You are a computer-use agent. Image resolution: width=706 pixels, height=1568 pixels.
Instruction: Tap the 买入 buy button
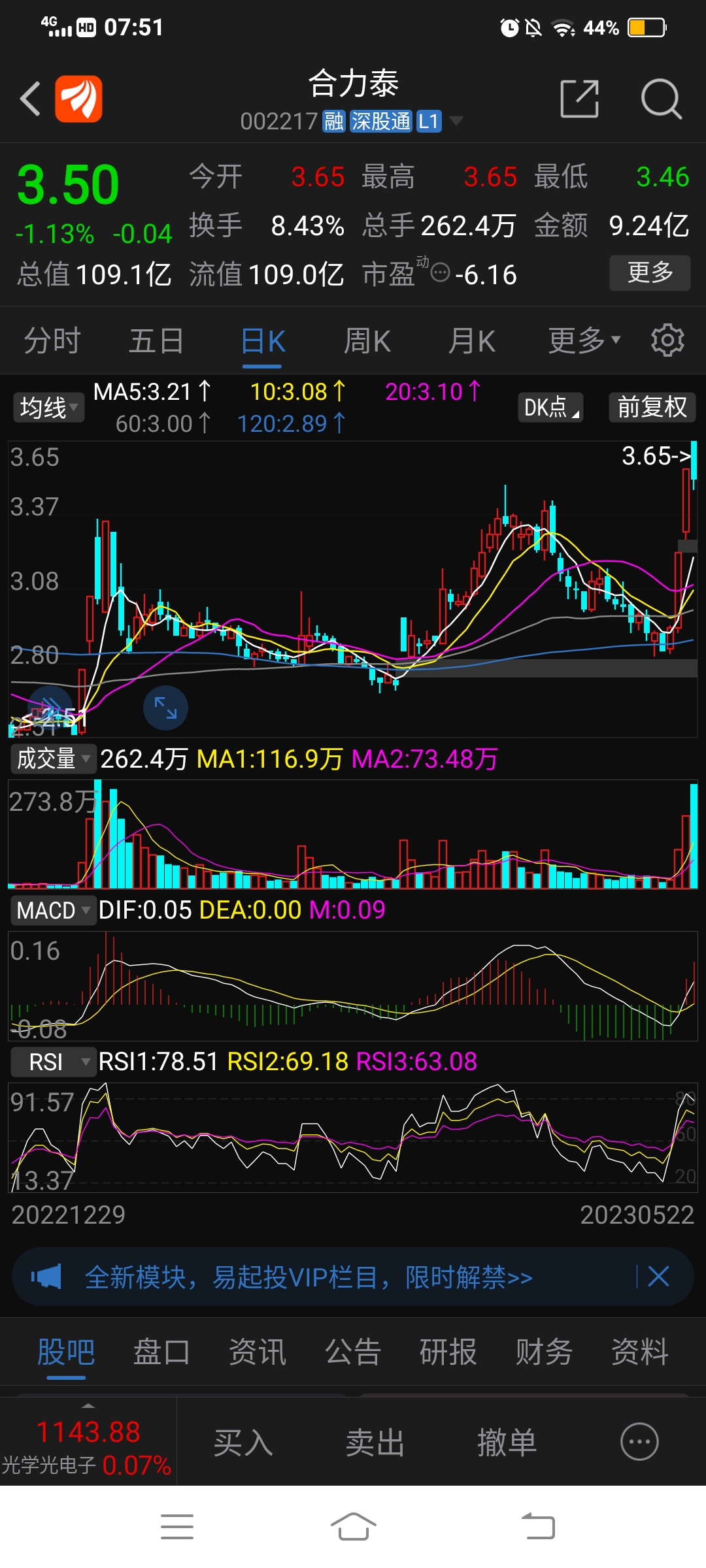(243, 1442)
